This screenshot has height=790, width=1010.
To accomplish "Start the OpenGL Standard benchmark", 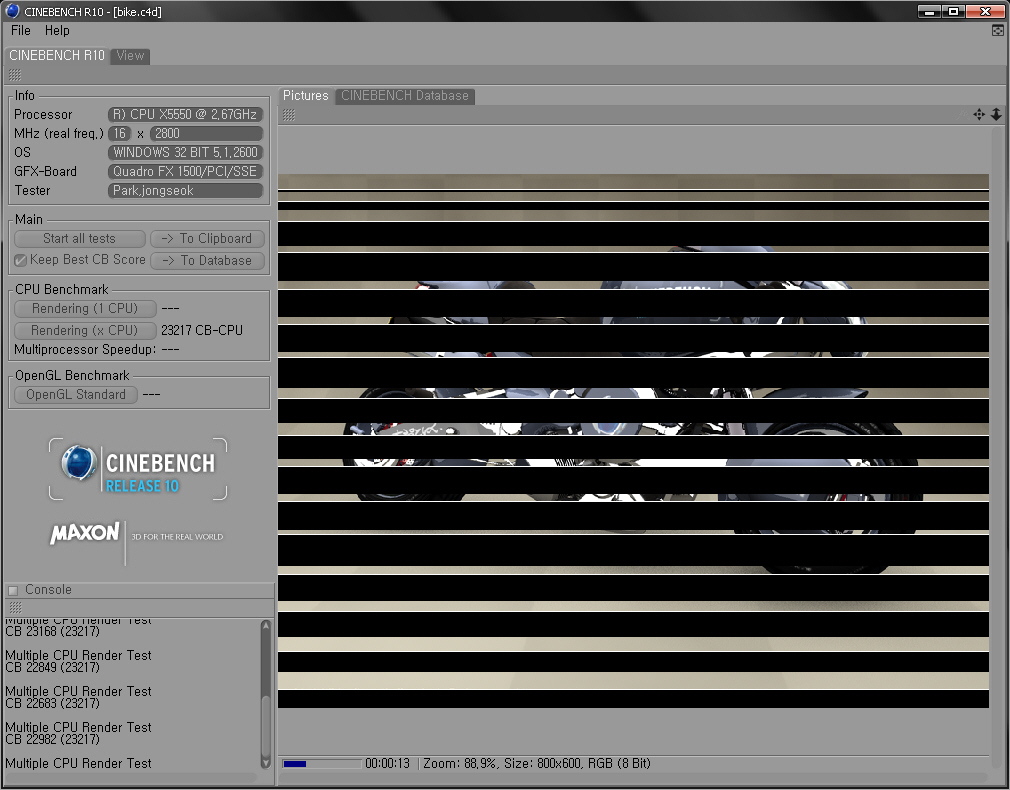I will point(76,394).
